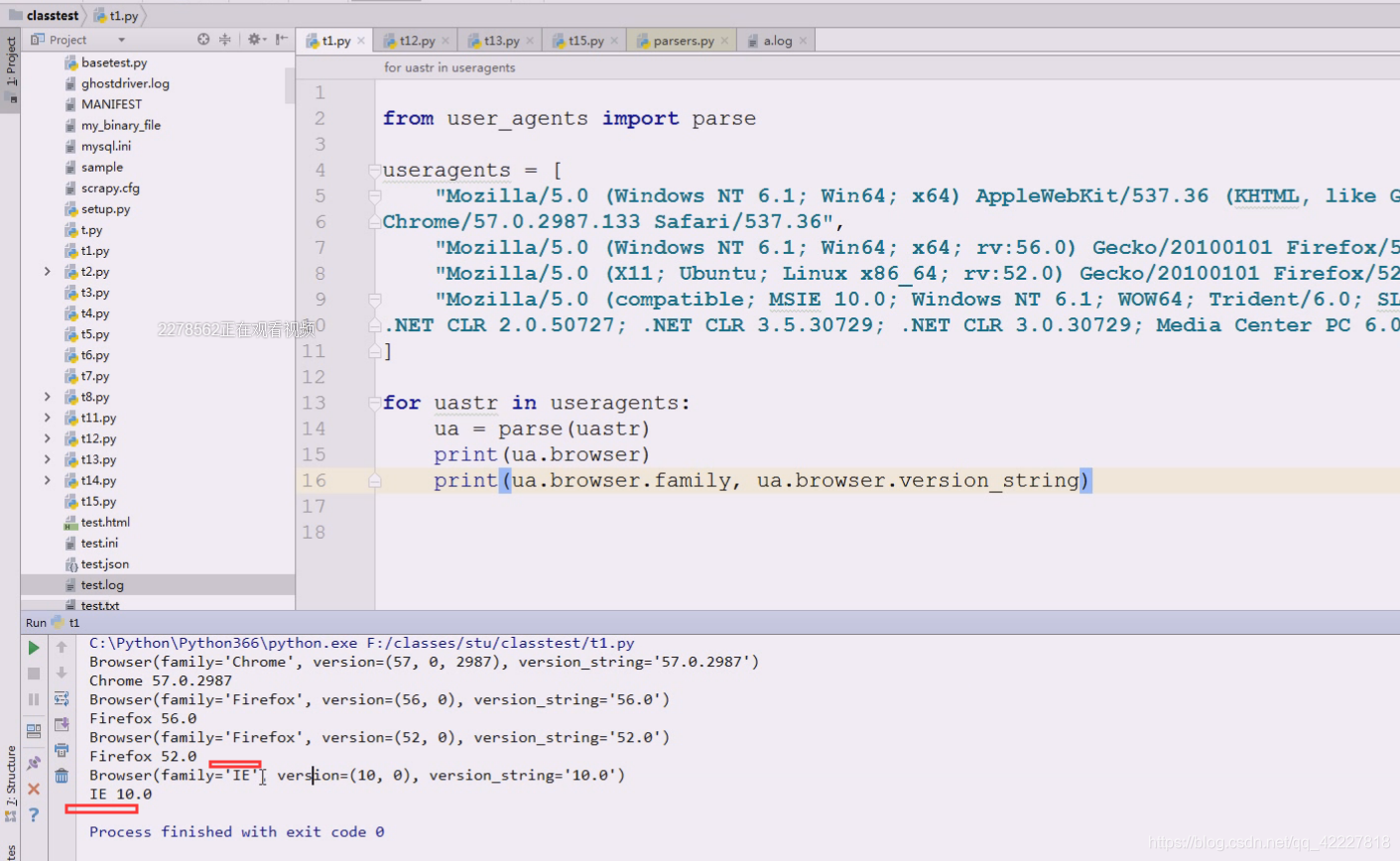Close the t12.py tab
The height and width of the screenshot is (861, 1400).
tap(445, 41)
